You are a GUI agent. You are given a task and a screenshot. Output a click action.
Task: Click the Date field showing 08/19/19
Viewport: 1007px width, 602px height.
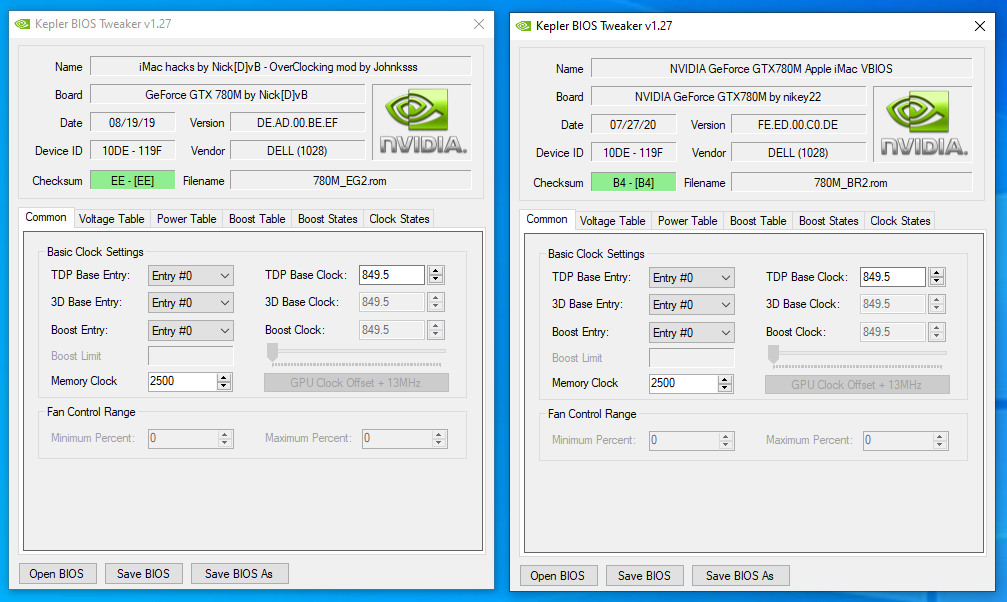pyautogui.click(x=132, y=123)
